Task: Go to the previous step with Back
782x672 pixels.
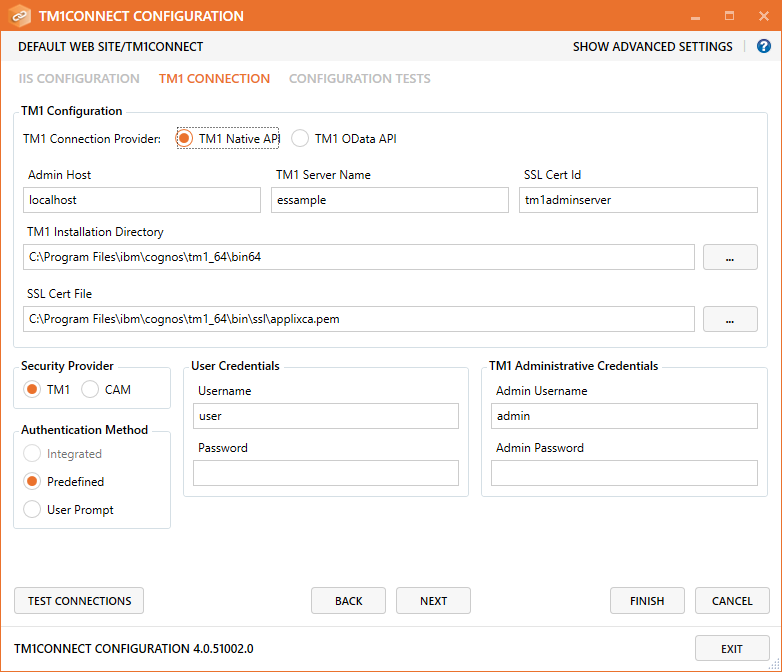Action: [x=349, y=601]
